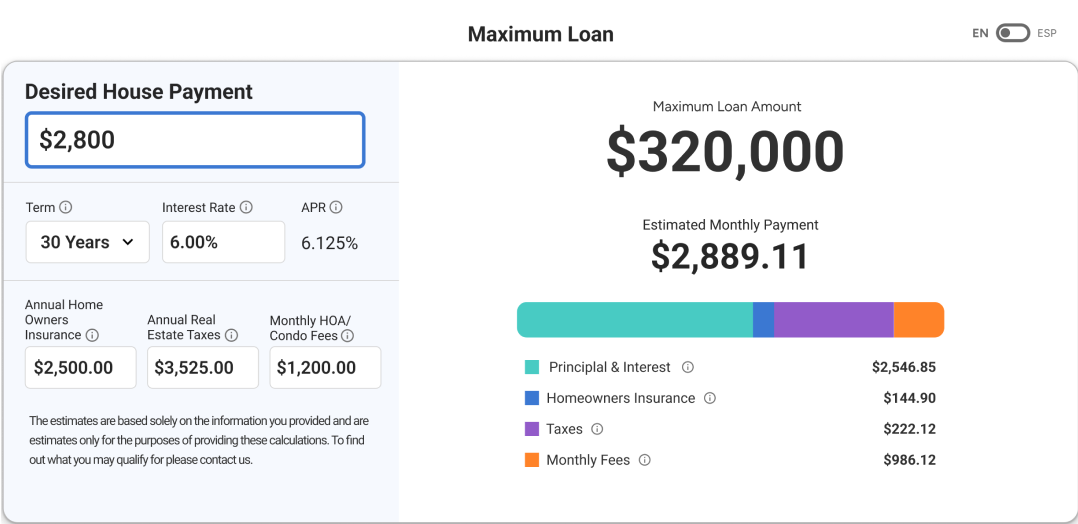
Task: Click the info icon next to Term
Action: pyautogui.click(x=66, y=208)
